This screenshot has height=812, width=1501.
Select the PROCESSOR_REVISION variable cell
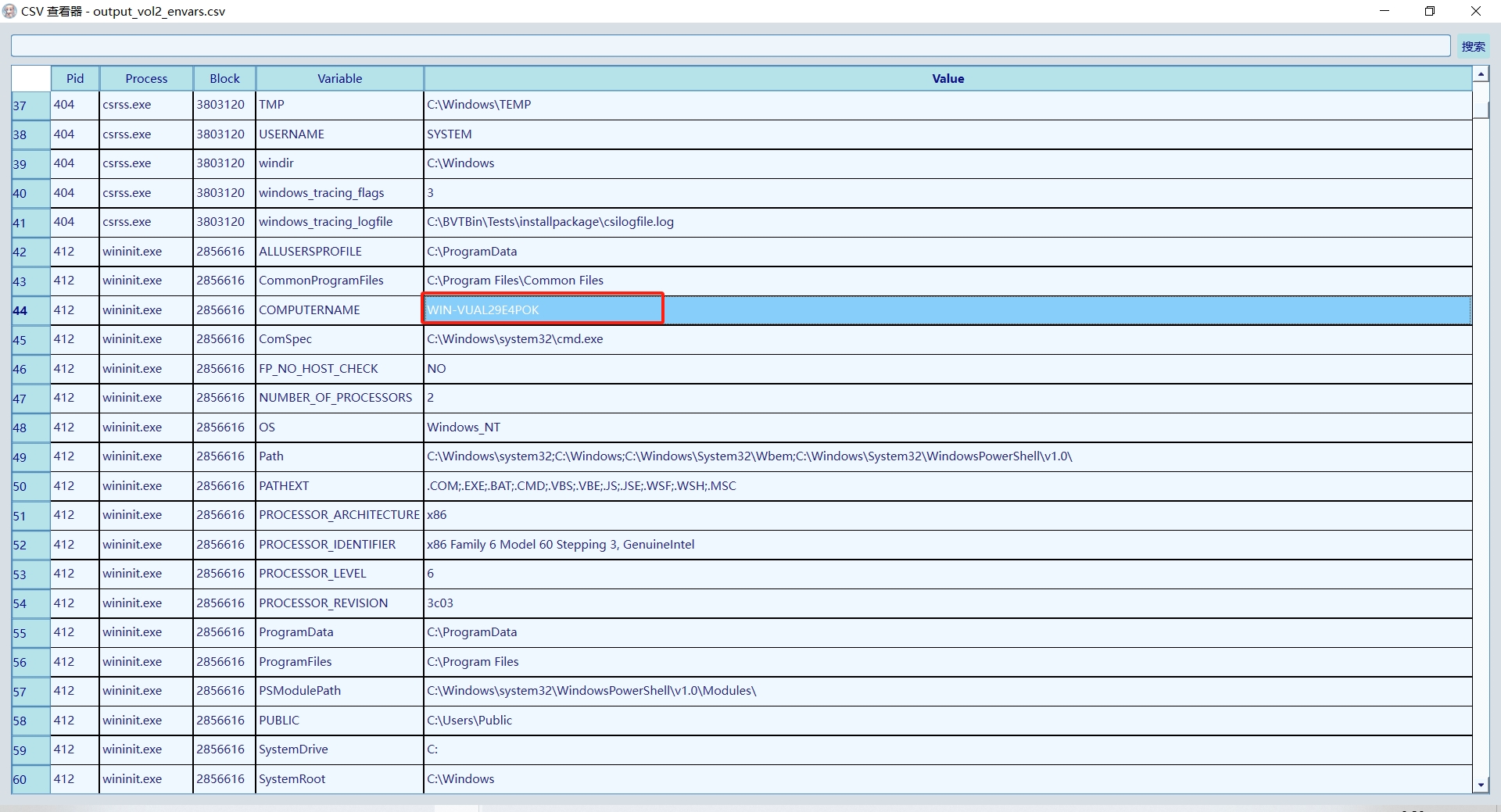[x=339, y=603]
